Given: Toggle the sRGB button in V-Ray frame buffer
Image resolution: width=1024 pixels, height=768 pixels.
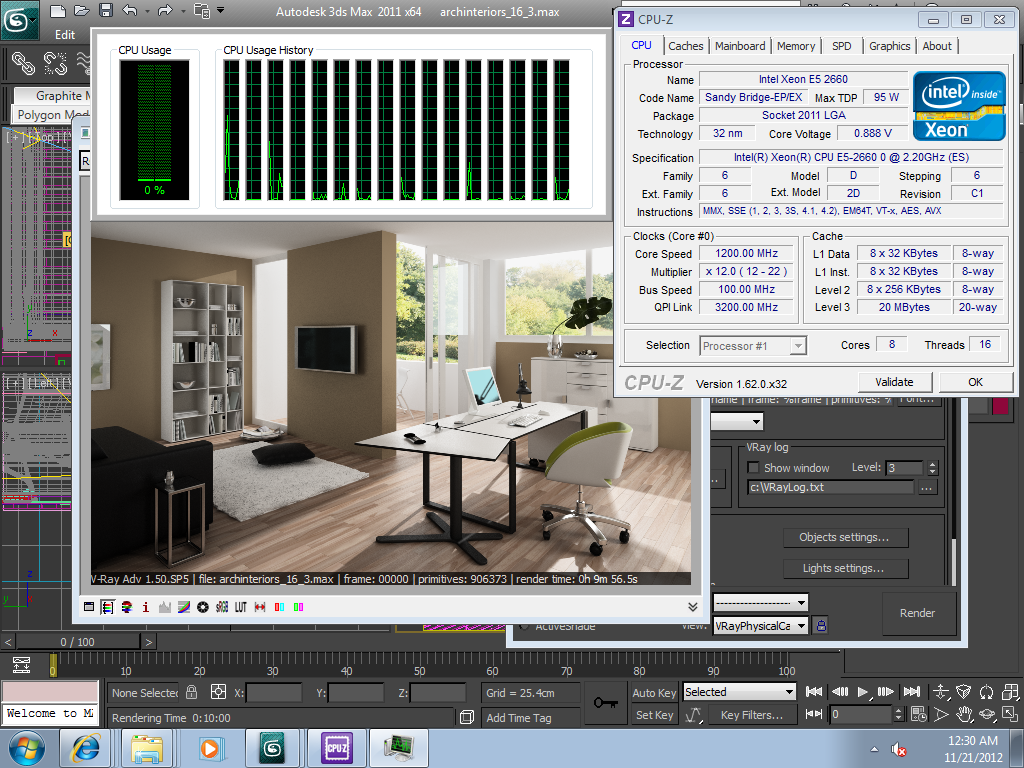Looking at the screenshot, I should pos(222,607).
